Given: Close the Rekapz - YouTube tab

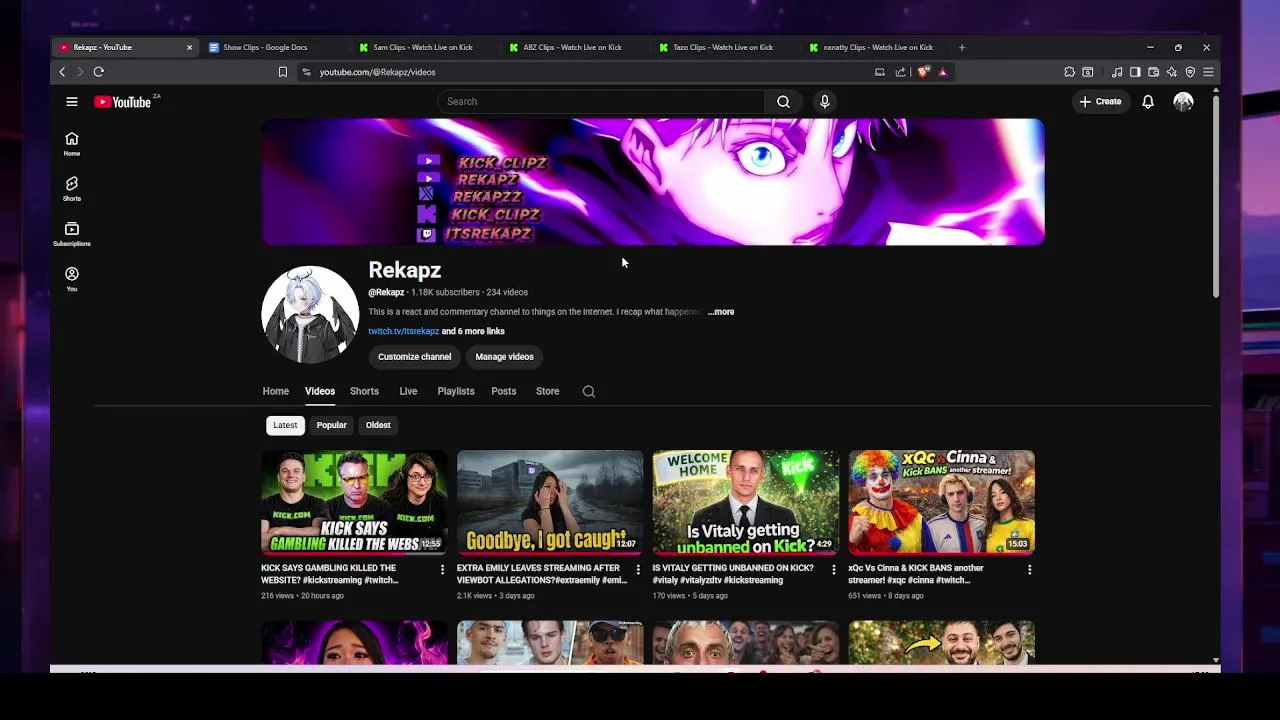Looking at the screenshot, I should point(189,47).
